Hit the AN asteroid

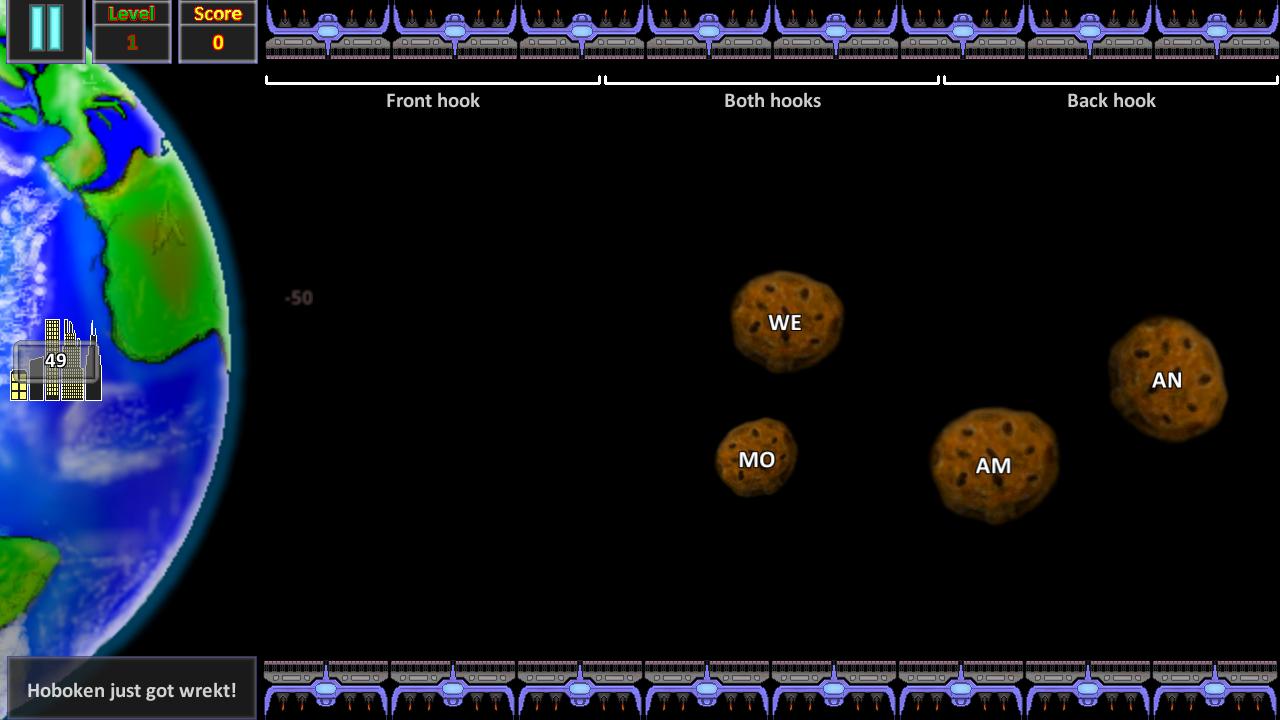pos(1167,379)
